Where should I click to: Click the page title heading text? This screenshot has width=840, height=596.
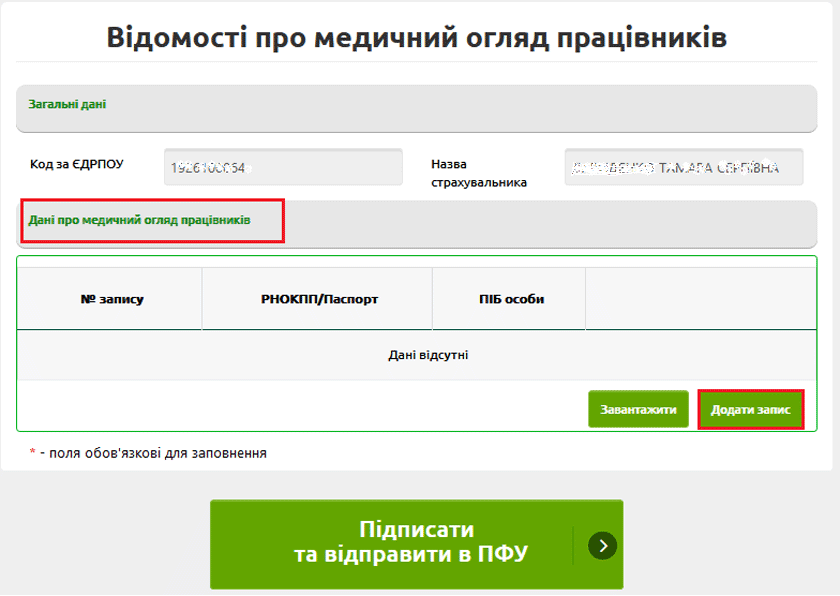(417, 38)
